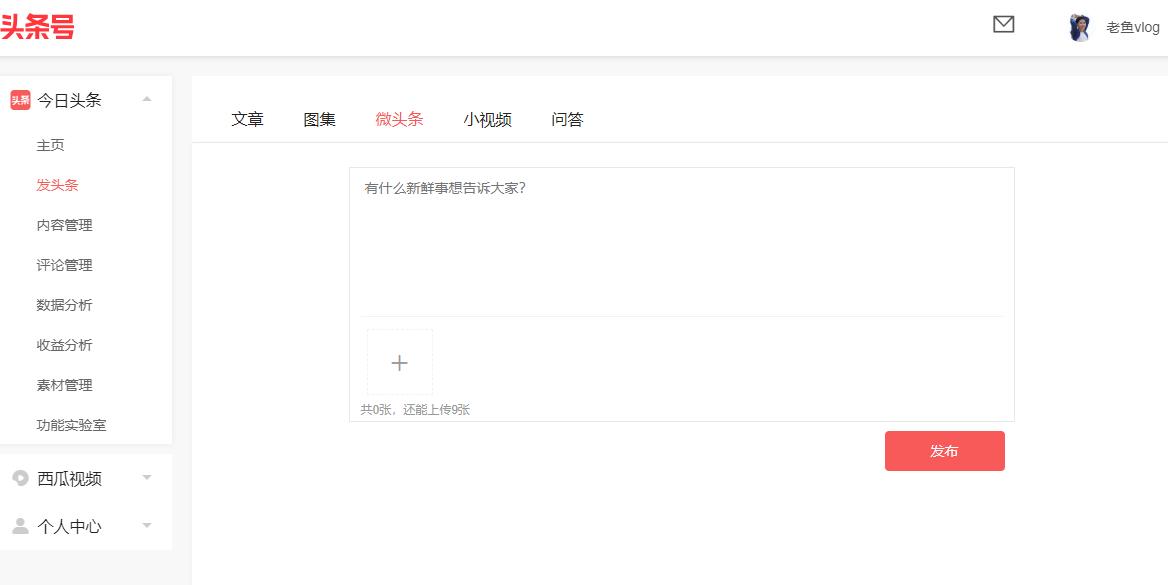Viewport: 1168px width, 585px height.
Task: Open the 问答 tab
Action: (x=566, y=118)
